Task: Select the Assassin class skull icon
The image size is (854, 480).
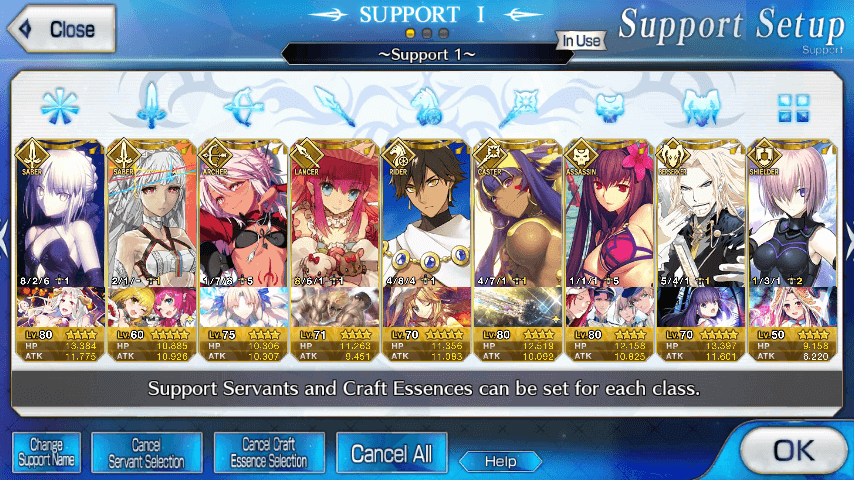Action: click(609, 107)
